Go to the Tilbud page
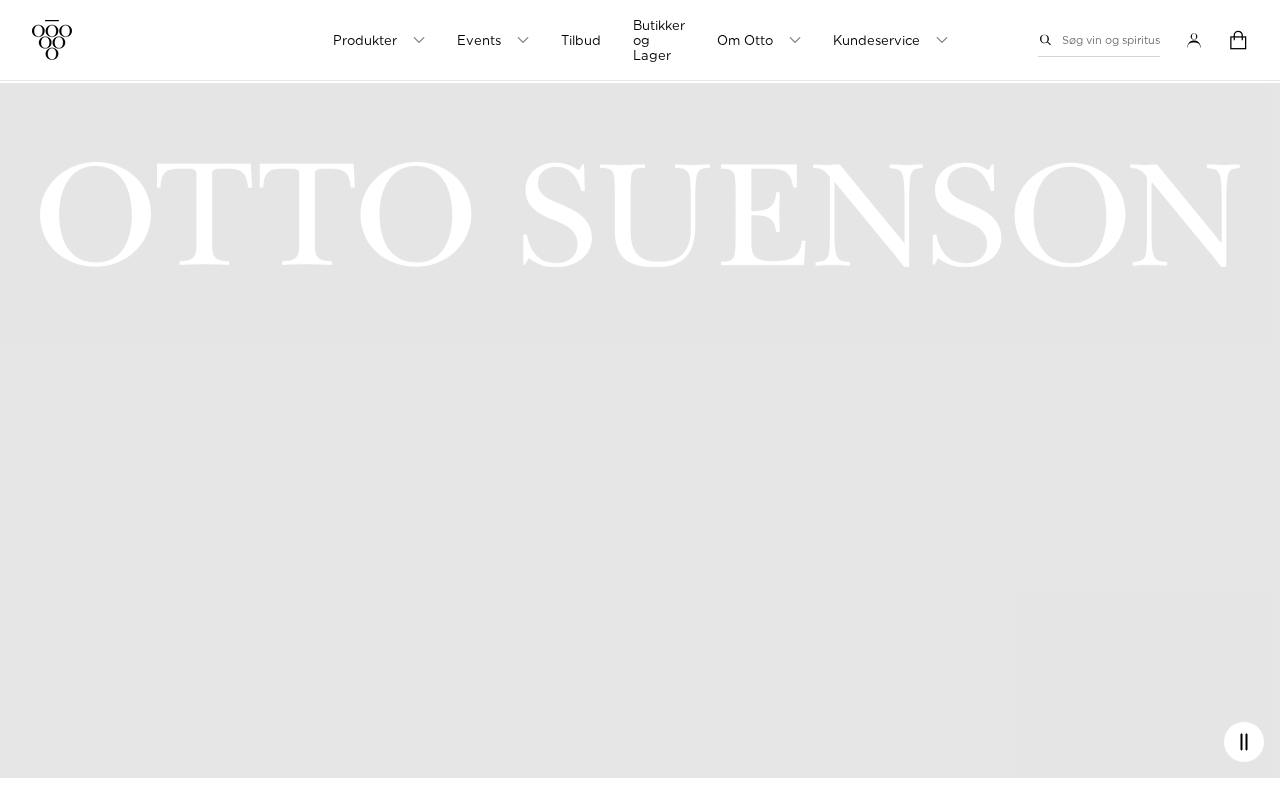The height and width of the screenshot is (800, 1280). [581, 40]
